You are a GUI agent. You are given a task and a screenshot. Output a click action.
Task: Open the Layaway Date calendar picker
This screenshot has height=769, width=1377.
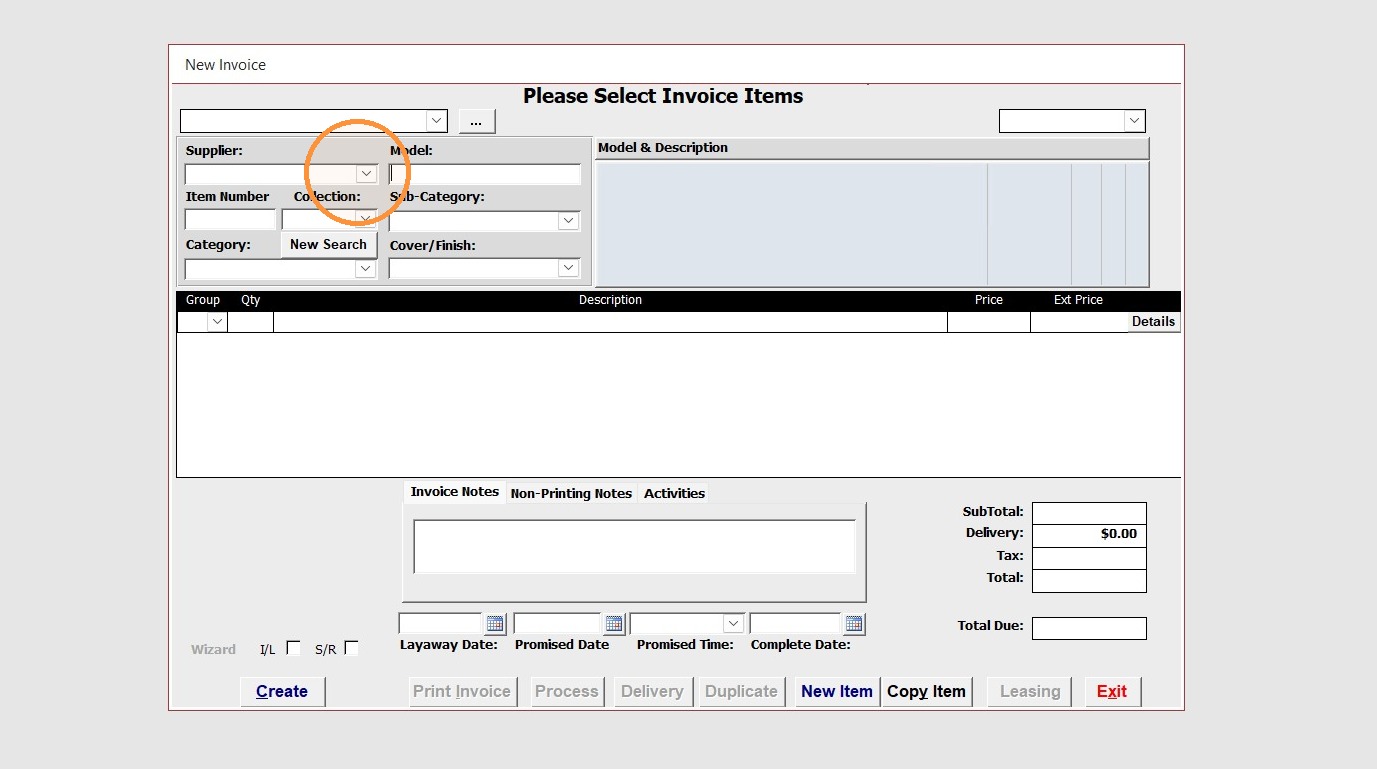[x=495, y=624]
